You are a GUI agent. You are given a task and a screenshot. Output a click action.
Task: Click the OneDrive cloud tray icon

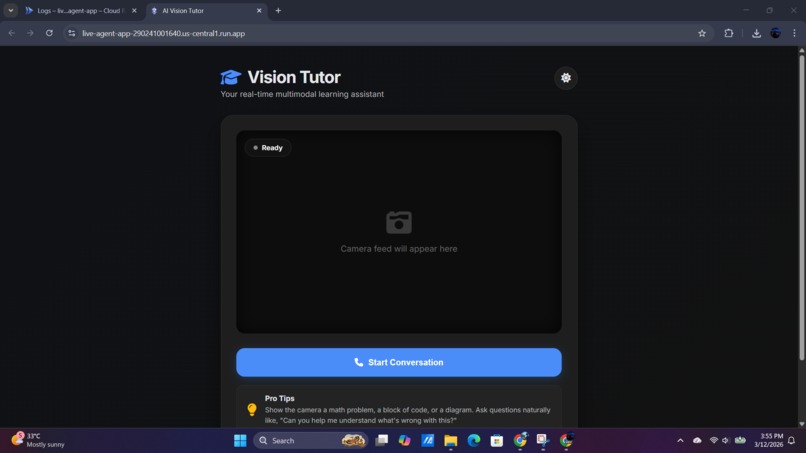[697, 441]
